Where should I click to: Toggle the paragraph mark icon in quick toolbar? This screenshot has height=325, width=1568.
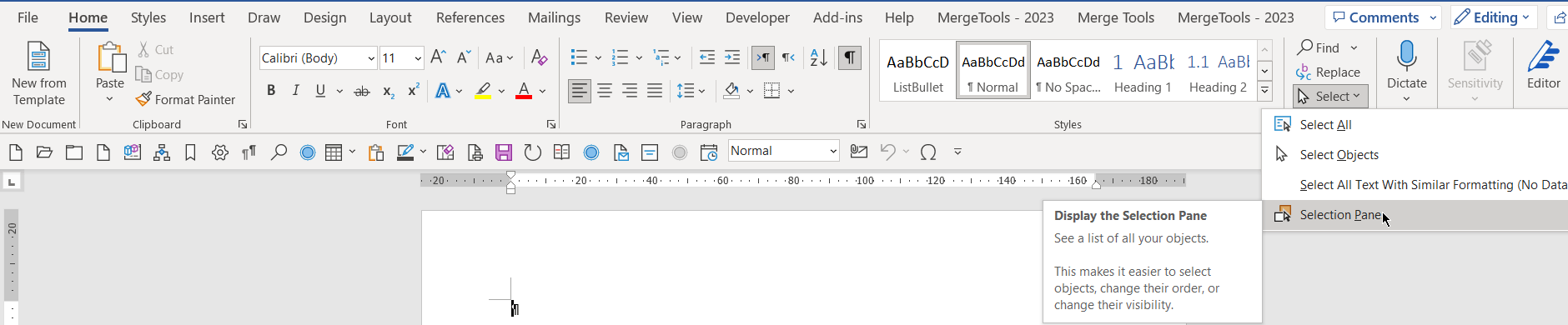click(x=249, y=152)
